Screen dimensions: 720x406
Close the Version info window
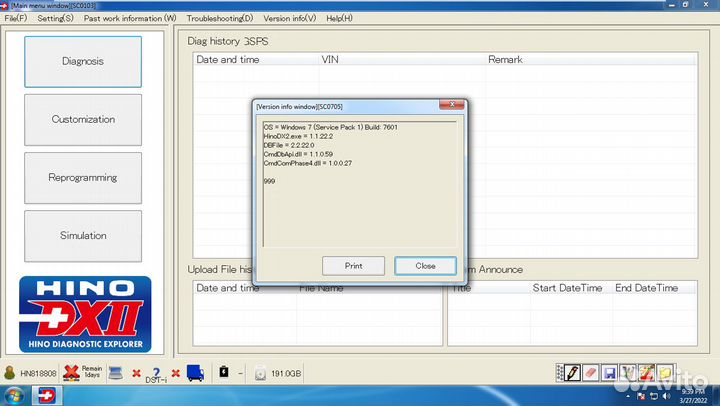[425, 266]
